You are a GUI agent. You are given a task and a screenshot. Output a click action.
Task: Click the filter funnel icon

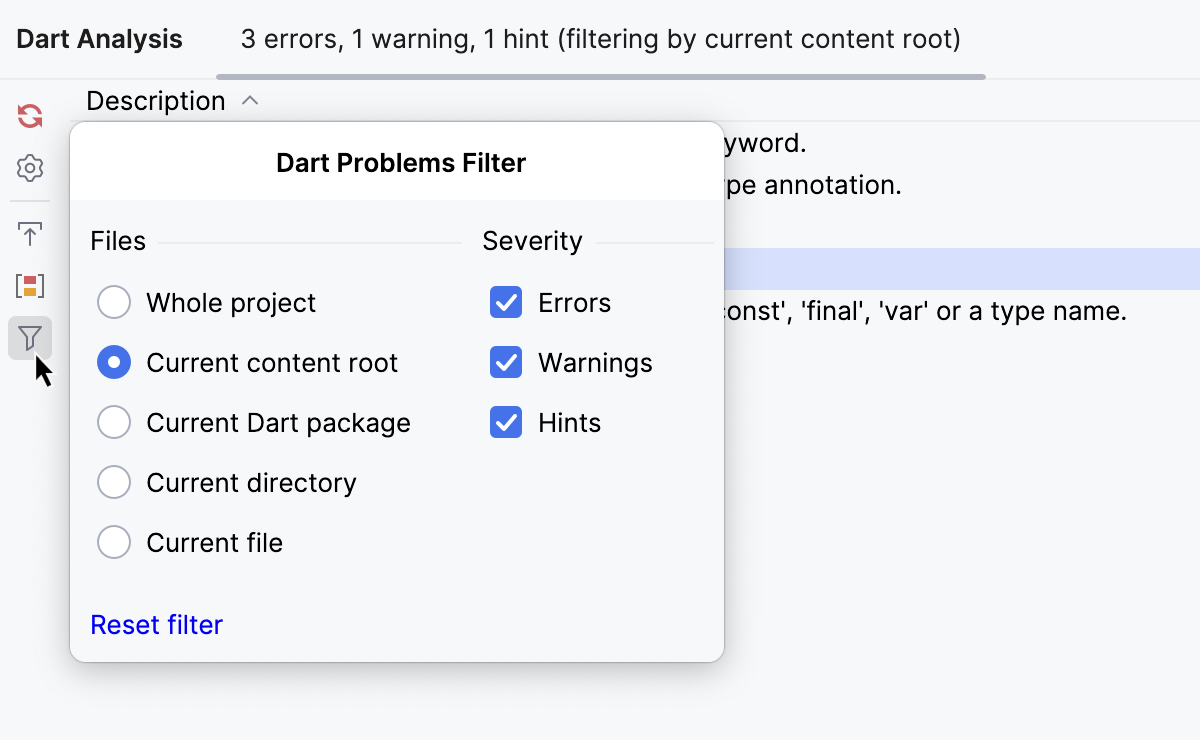pyautogui.click(x=29, y=338)
